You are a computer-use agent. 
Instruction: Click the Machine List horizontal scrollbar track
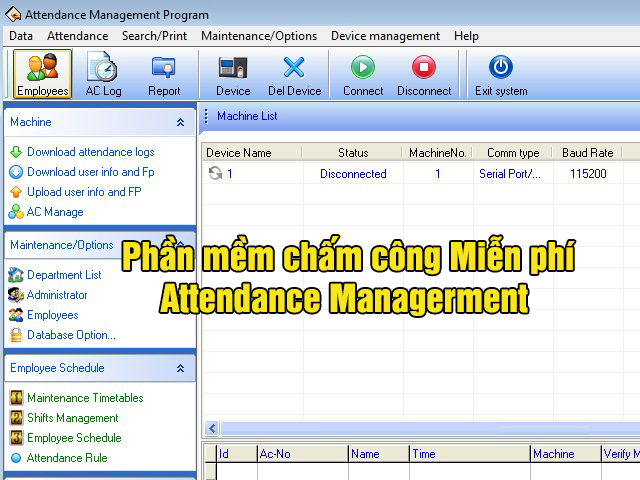[430, 428]
